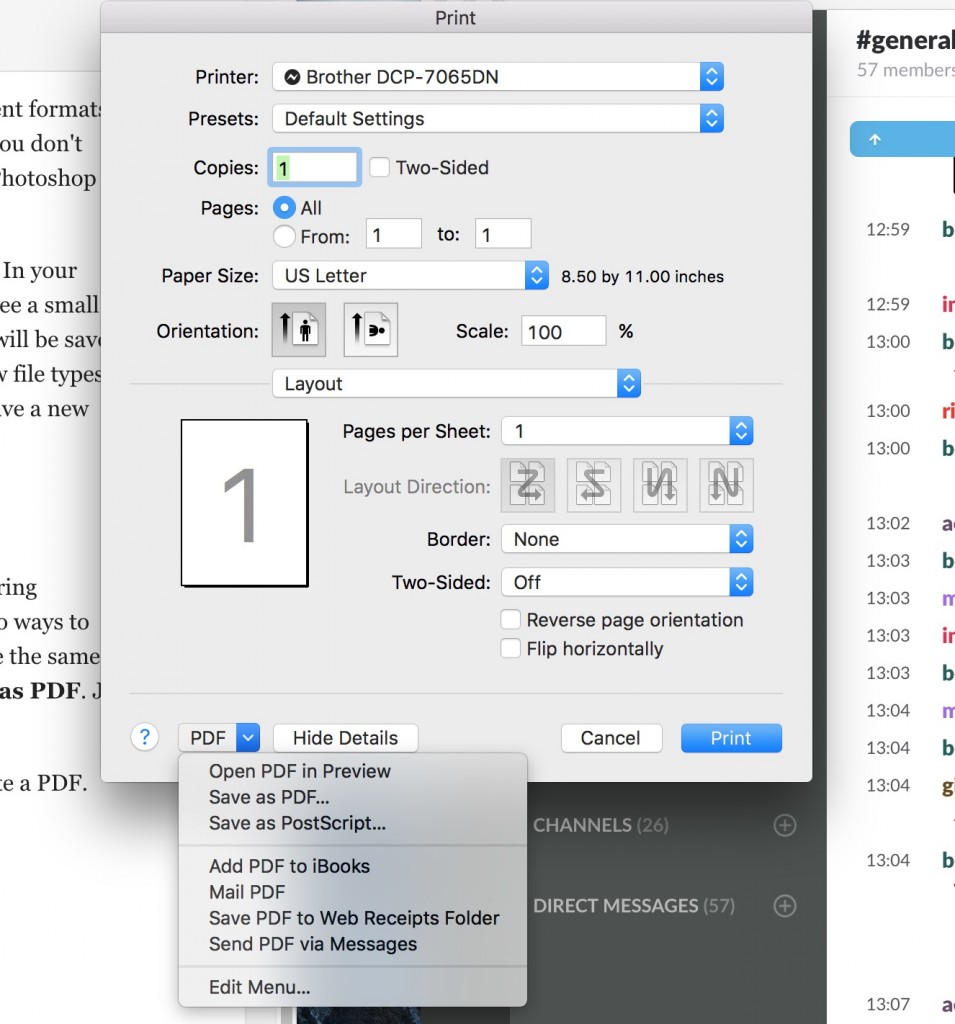The image size is (955, 1024).
Task: Open the print help question mark
Action: tap(145, 737)
